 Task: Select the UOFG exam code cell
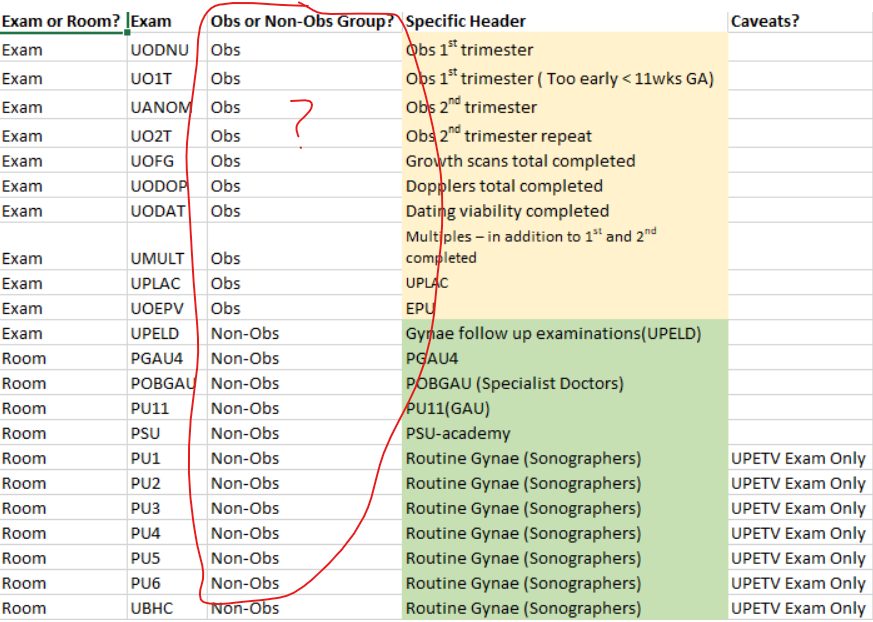[167, 161]
